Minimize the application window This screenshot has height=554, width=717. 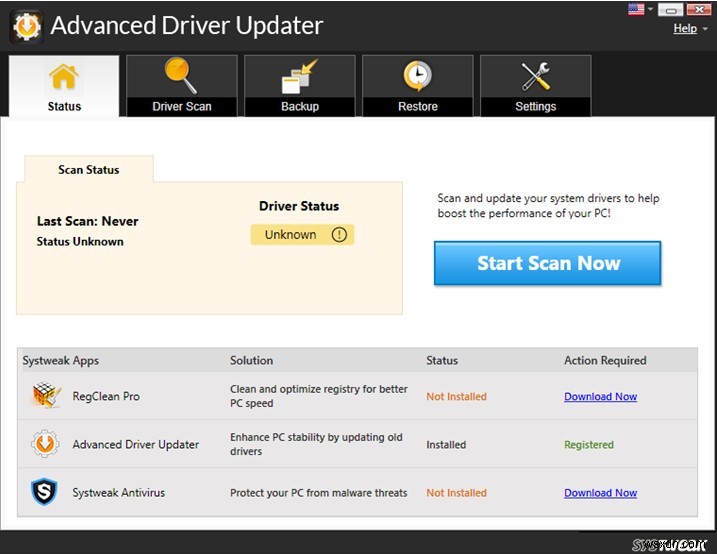(670, 9)
